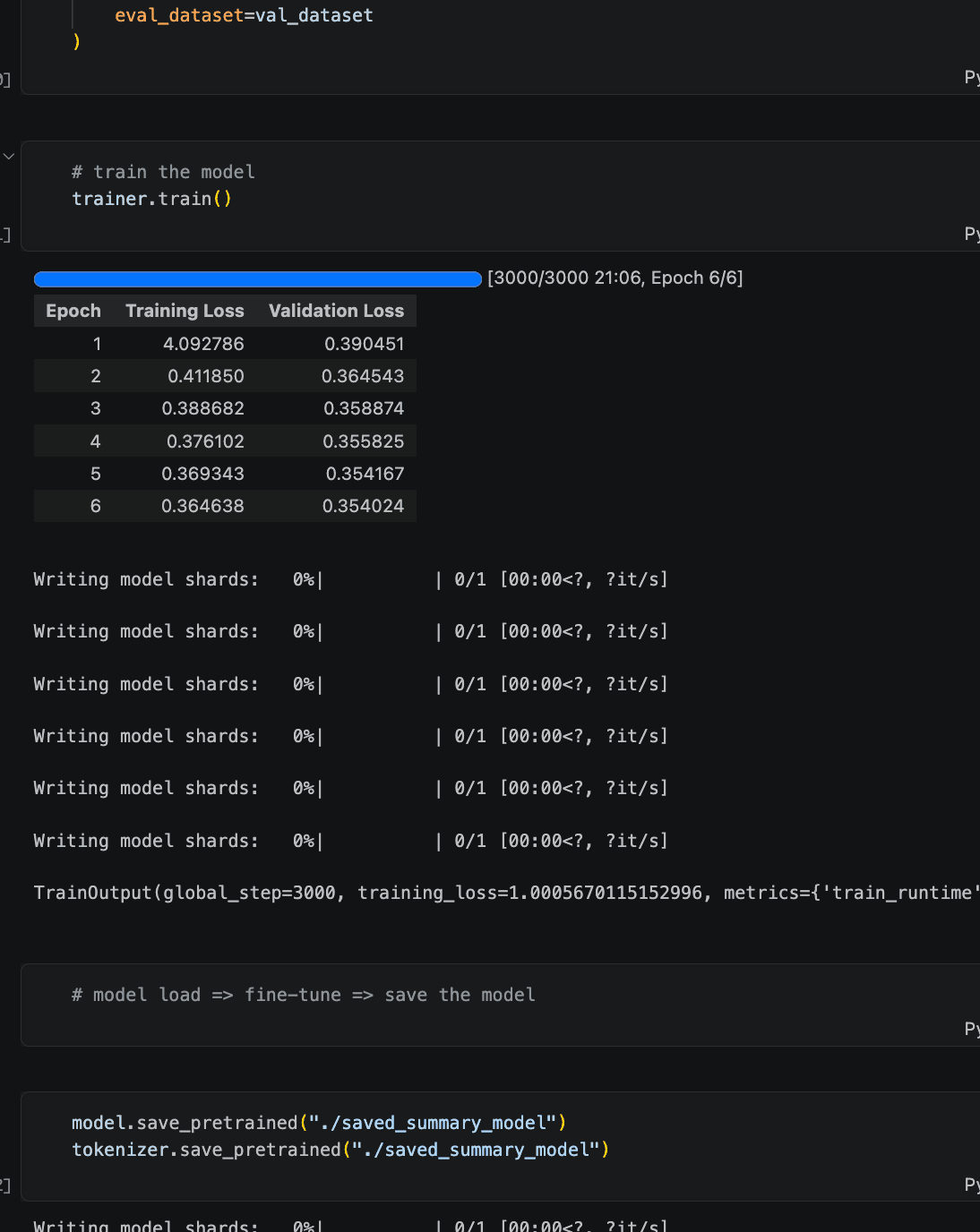Click the 'TrainOutput(global_step=3000' output line
980x1232 pixels.
[x=506, y=893]
